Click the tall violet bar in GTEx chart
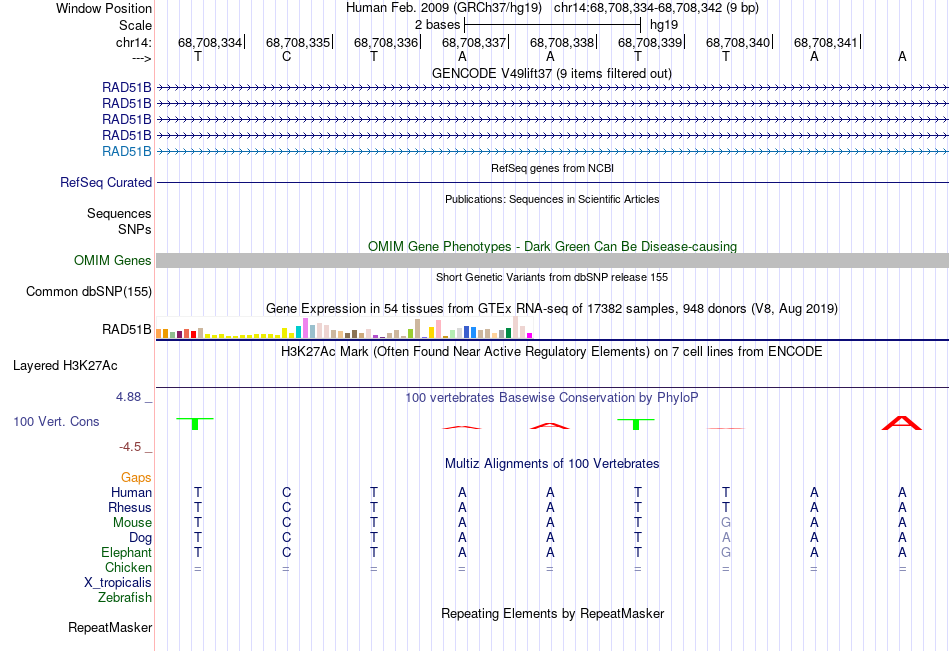This screenshot has height=651, width=950. (305, 328)
